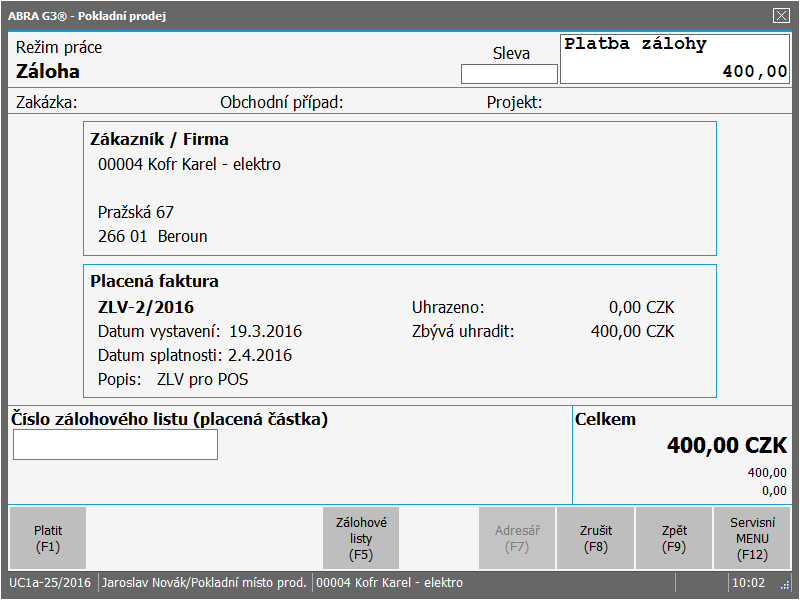Go back using Zpět (F9)
Screen dimensions: 800x600
pos(674,538)
